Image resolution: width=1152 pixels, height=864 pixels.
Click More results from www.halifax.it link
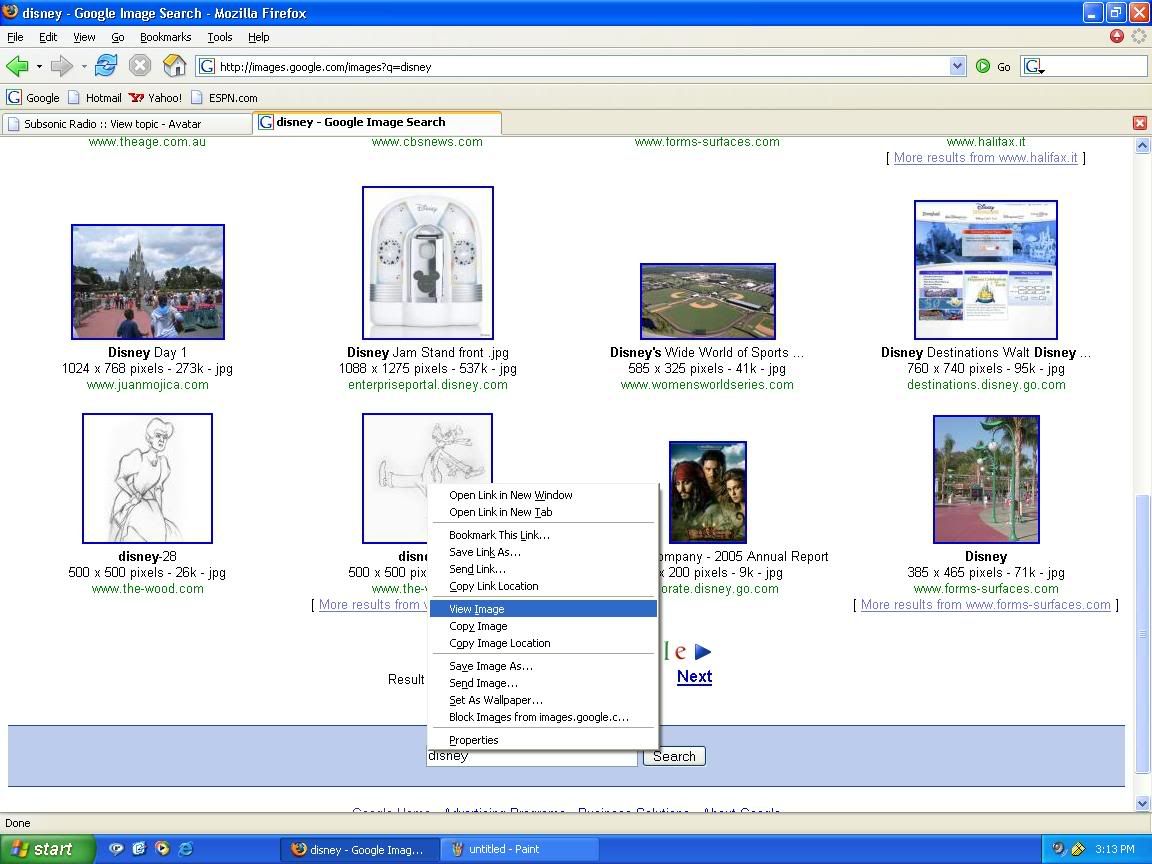tap(985, 157)
